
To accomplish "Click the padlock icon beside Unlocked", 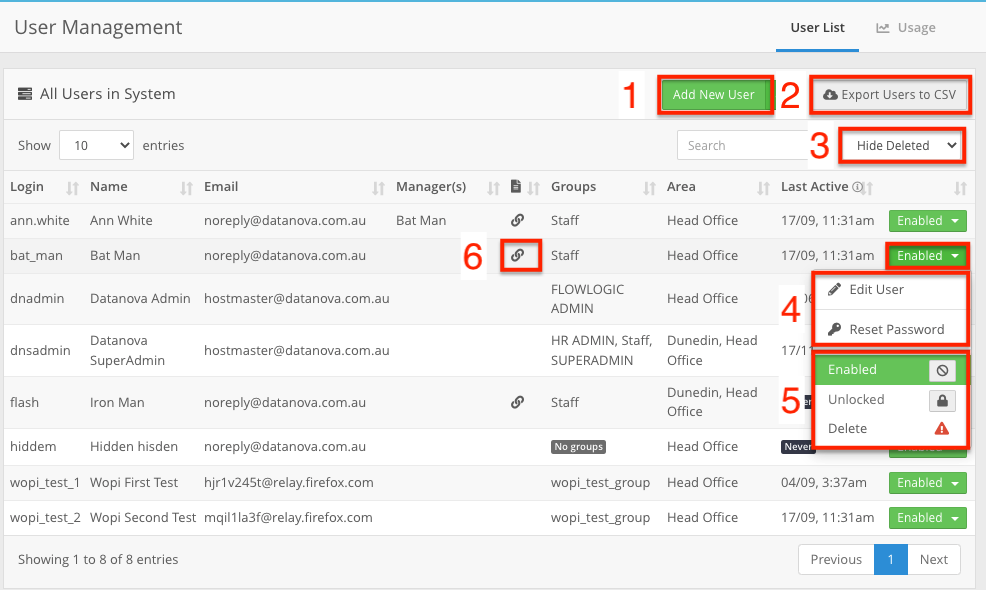I will [x=942, y=400].
